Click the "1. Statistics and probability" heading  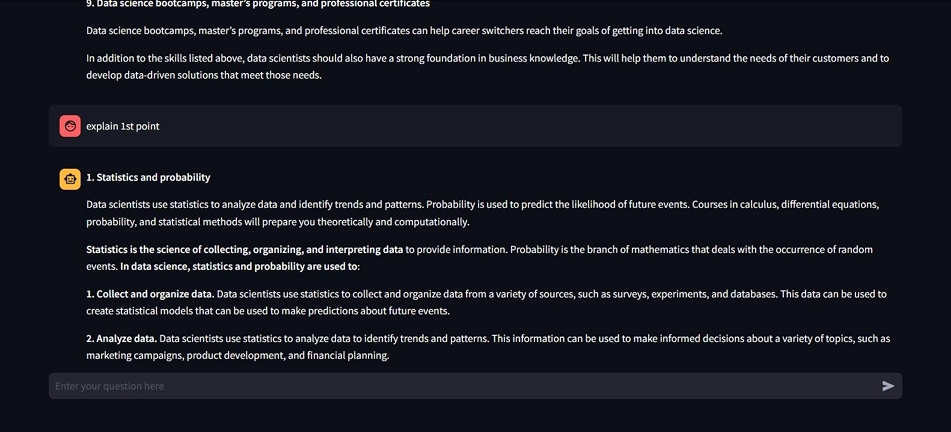[x=148, y=177]
